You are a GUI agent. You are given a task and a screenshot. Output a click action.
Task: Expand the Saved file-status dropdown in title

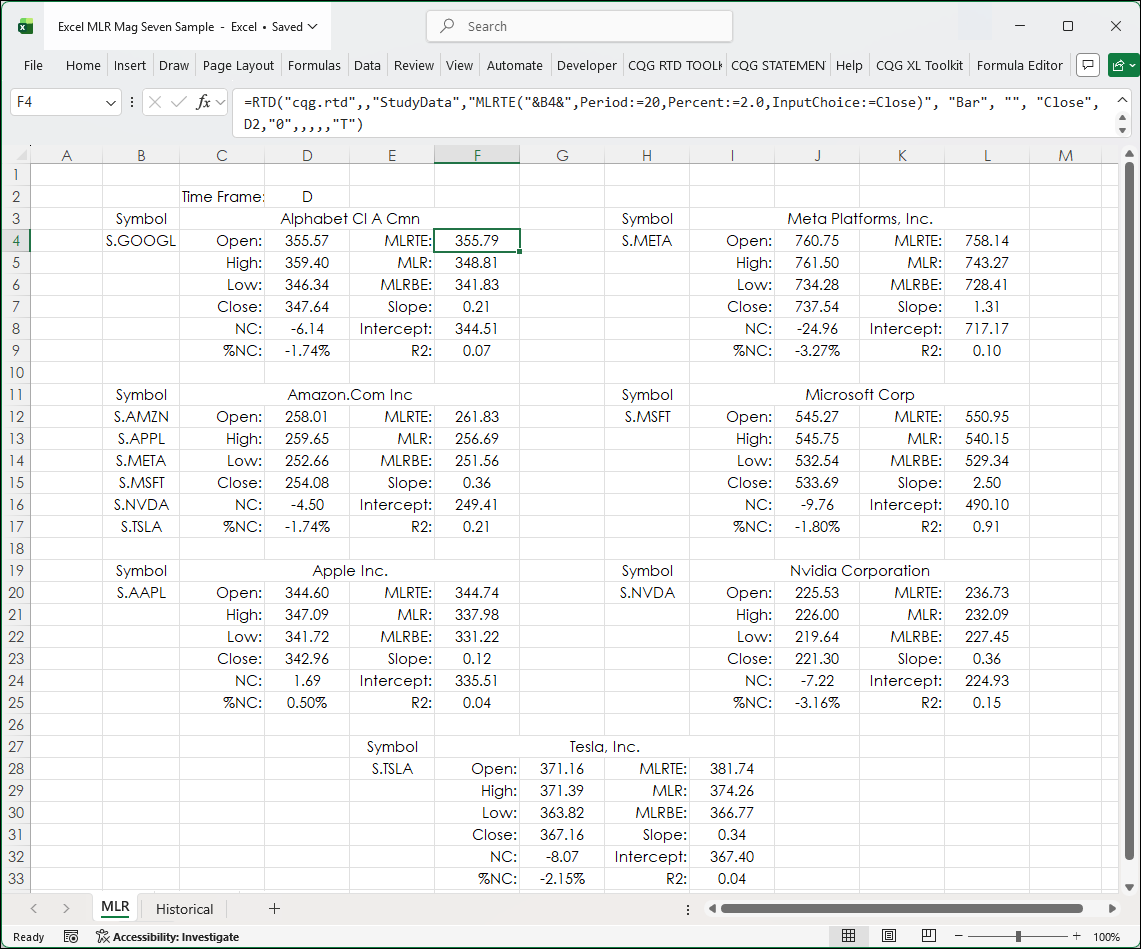(x=313, y=27)
